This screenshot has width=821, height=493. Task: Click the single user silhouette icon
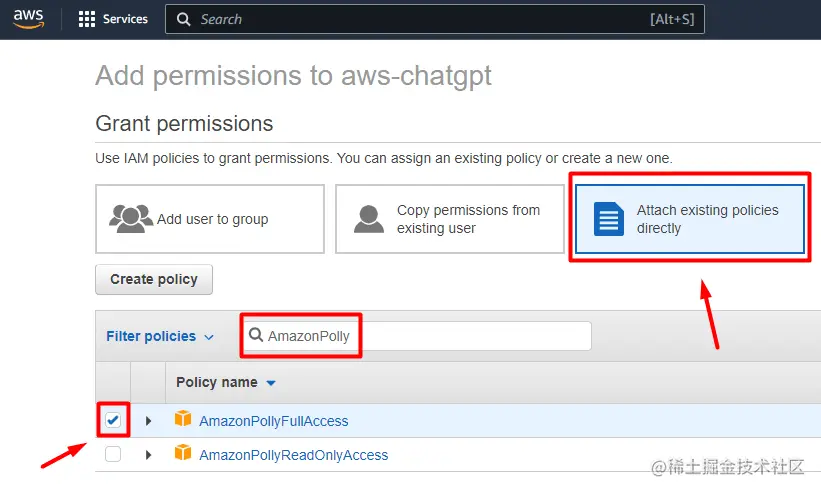click(369, 219)
